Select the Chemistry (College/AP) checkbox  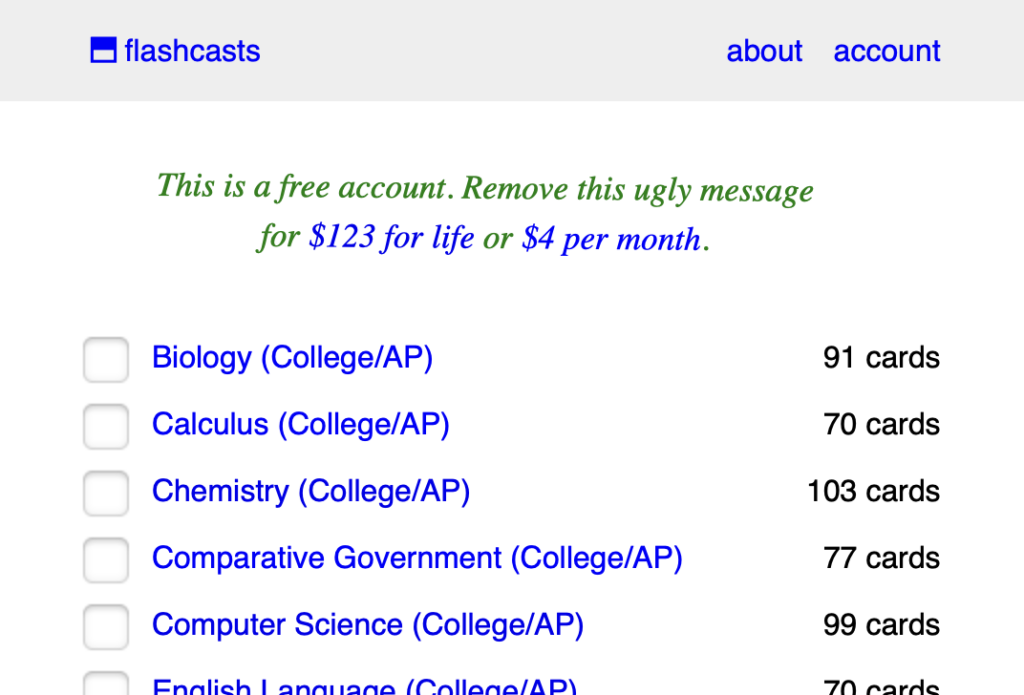tap(106, 493)
